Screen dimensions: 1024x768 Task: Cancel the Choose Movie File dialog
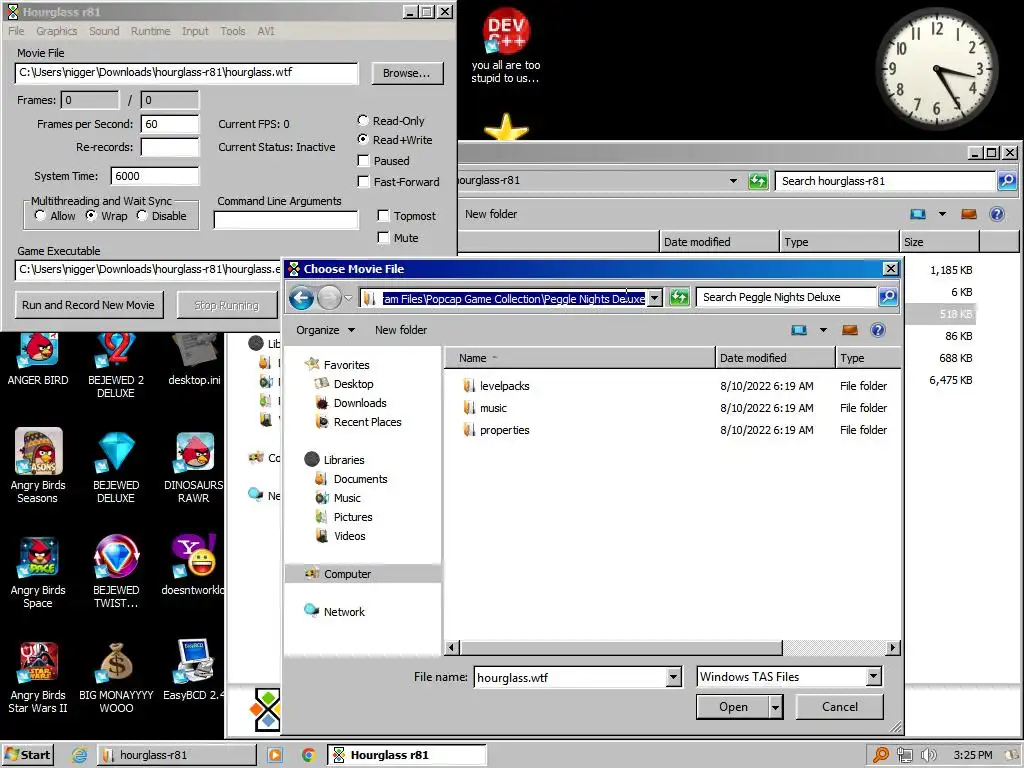pos(839,707)
